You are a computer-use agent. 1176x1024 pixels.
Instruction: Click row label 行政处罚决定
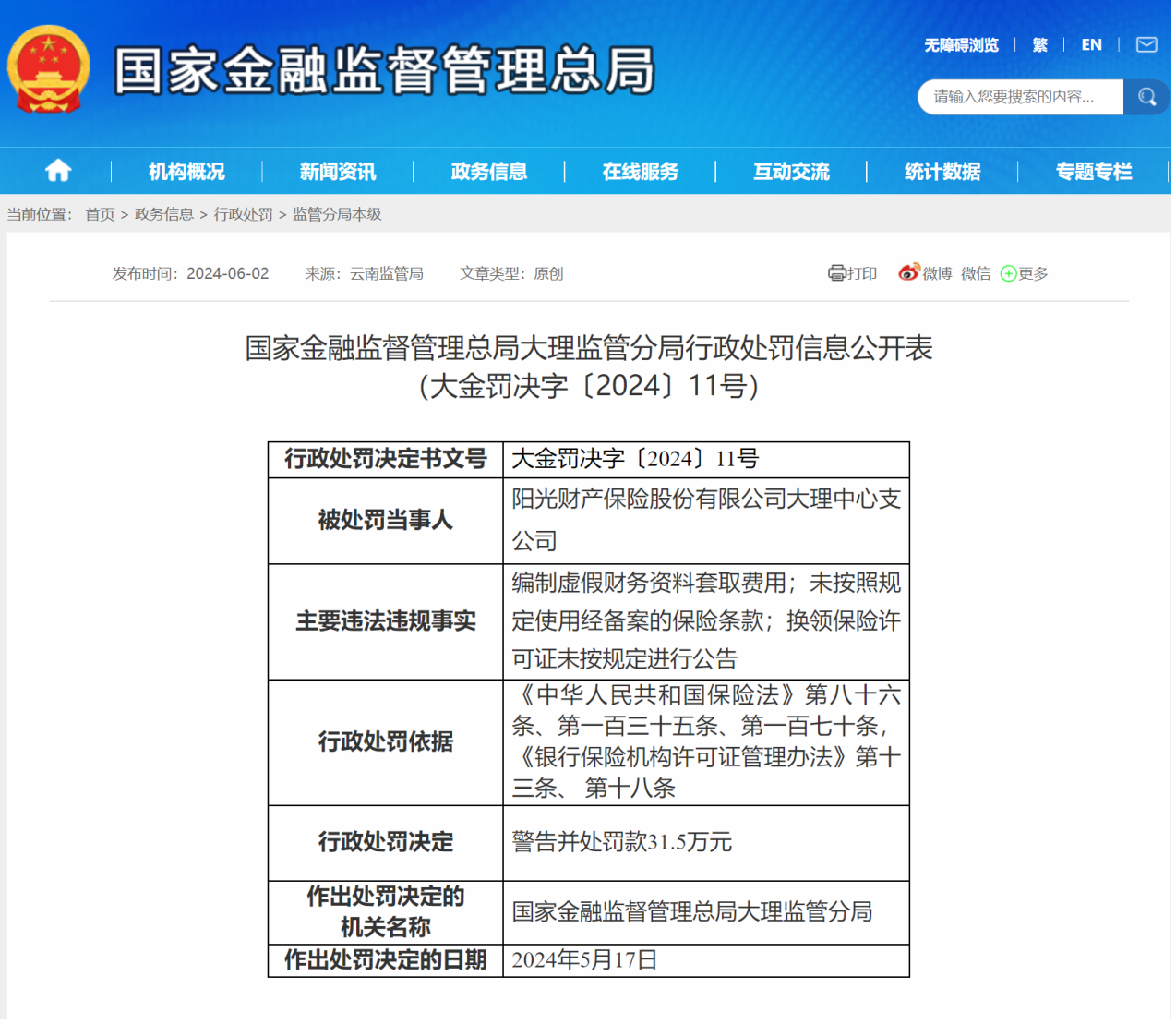387,845
